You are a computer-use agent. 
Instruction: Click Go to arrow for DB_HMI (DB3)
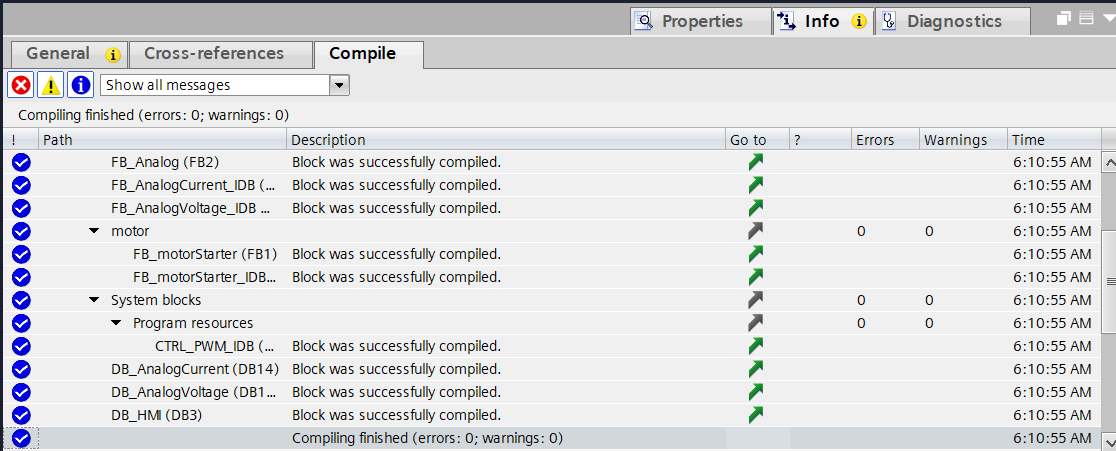pyautogui.click(x=755, y=415)
